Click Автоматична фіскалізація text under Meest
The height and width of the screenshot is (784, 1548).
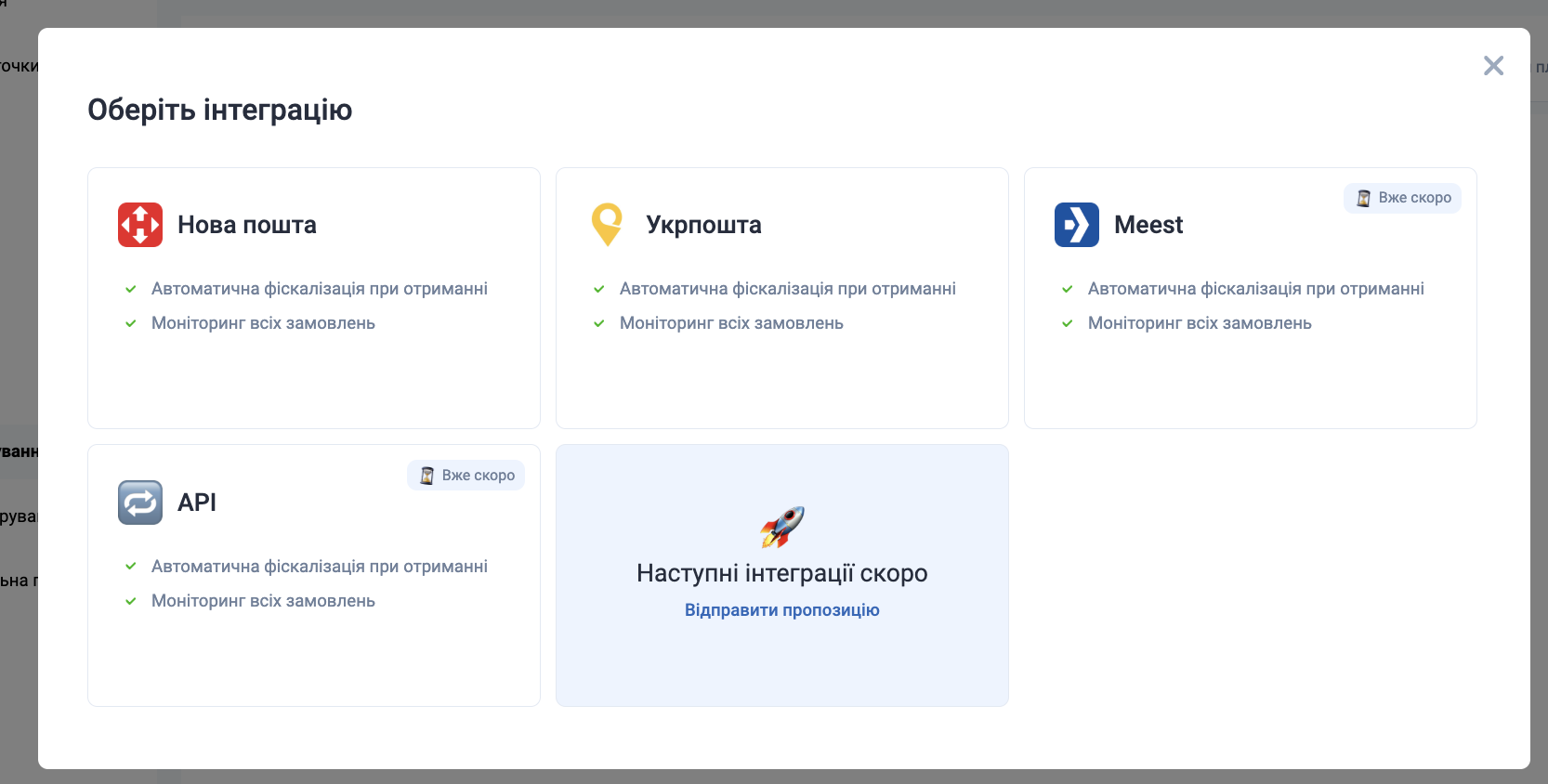[x=1255, y=289]
